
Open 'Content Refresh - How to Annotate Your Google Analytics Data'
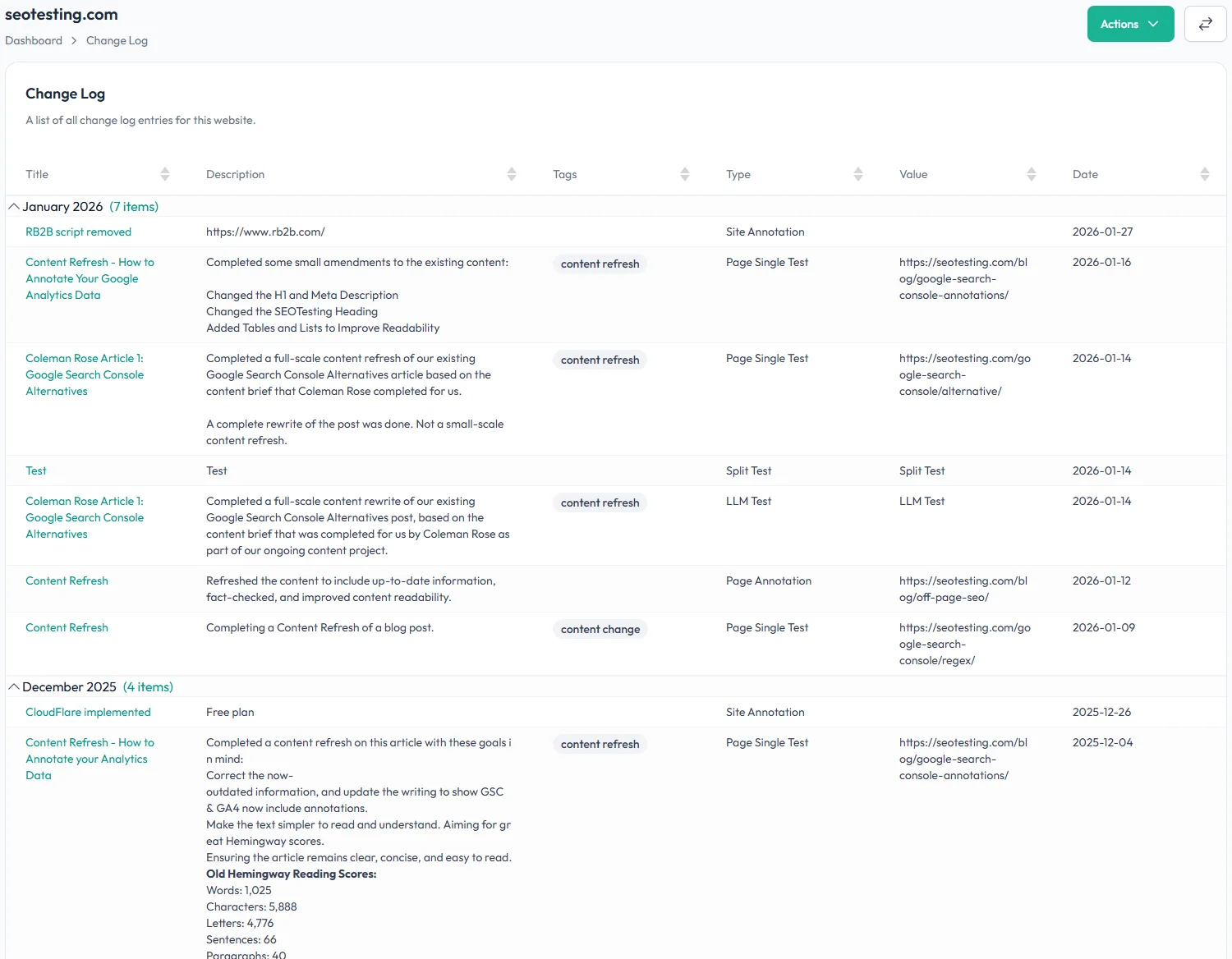tap(90, 278)
